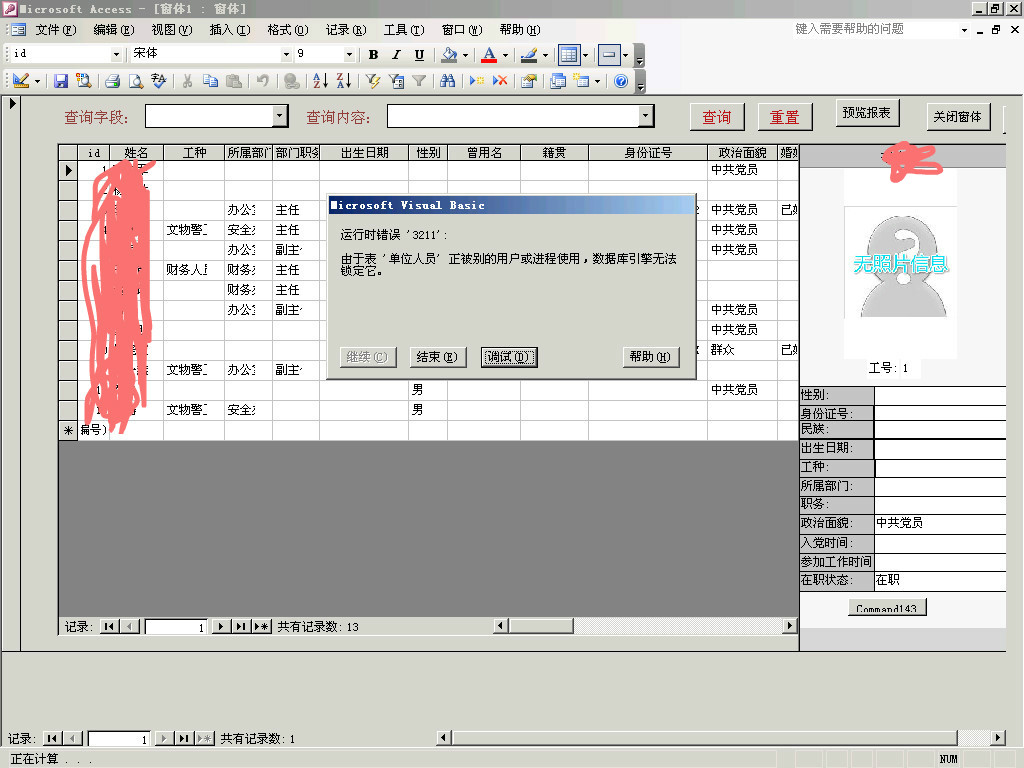Click the 13-record subform's horizontal scrollbar
The height and width of the screenshot is (768, 1024).
click(x=645, y=626)
